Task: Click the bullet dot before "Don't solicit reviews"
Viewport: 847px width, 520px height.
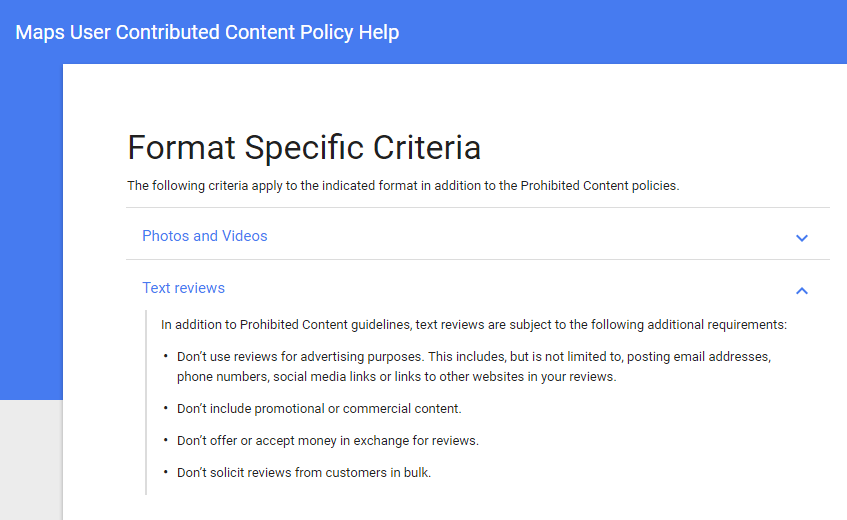Action: coord(166,471)
